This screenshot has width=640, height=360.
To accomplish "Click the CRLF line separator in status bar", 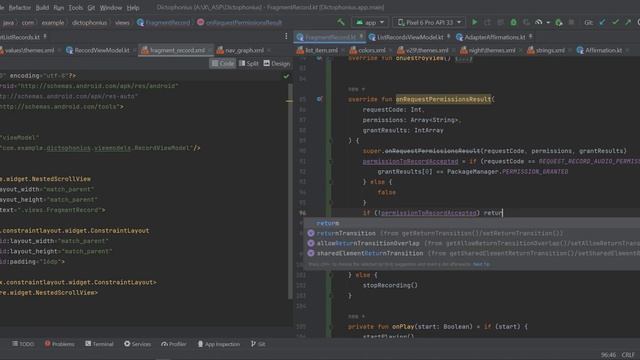I will 628,355.
